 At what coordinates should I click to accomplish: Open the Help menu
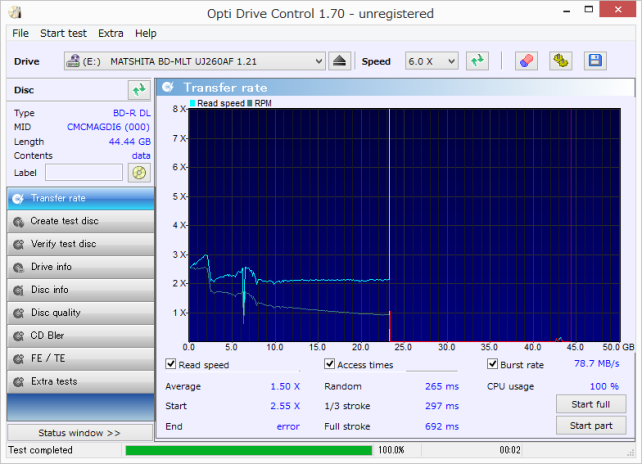pos(146,33)
